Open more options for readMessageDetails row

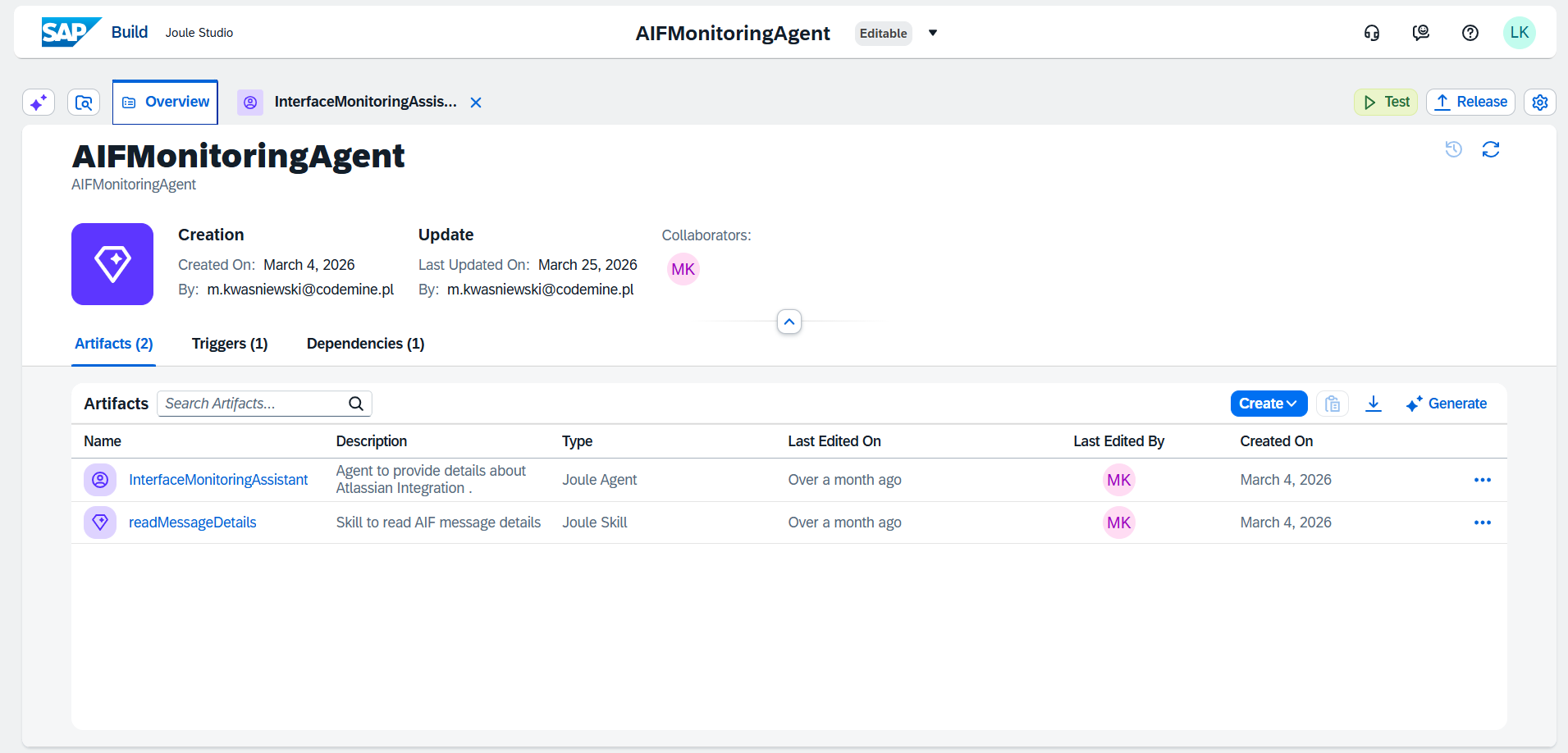(1483, 523)
